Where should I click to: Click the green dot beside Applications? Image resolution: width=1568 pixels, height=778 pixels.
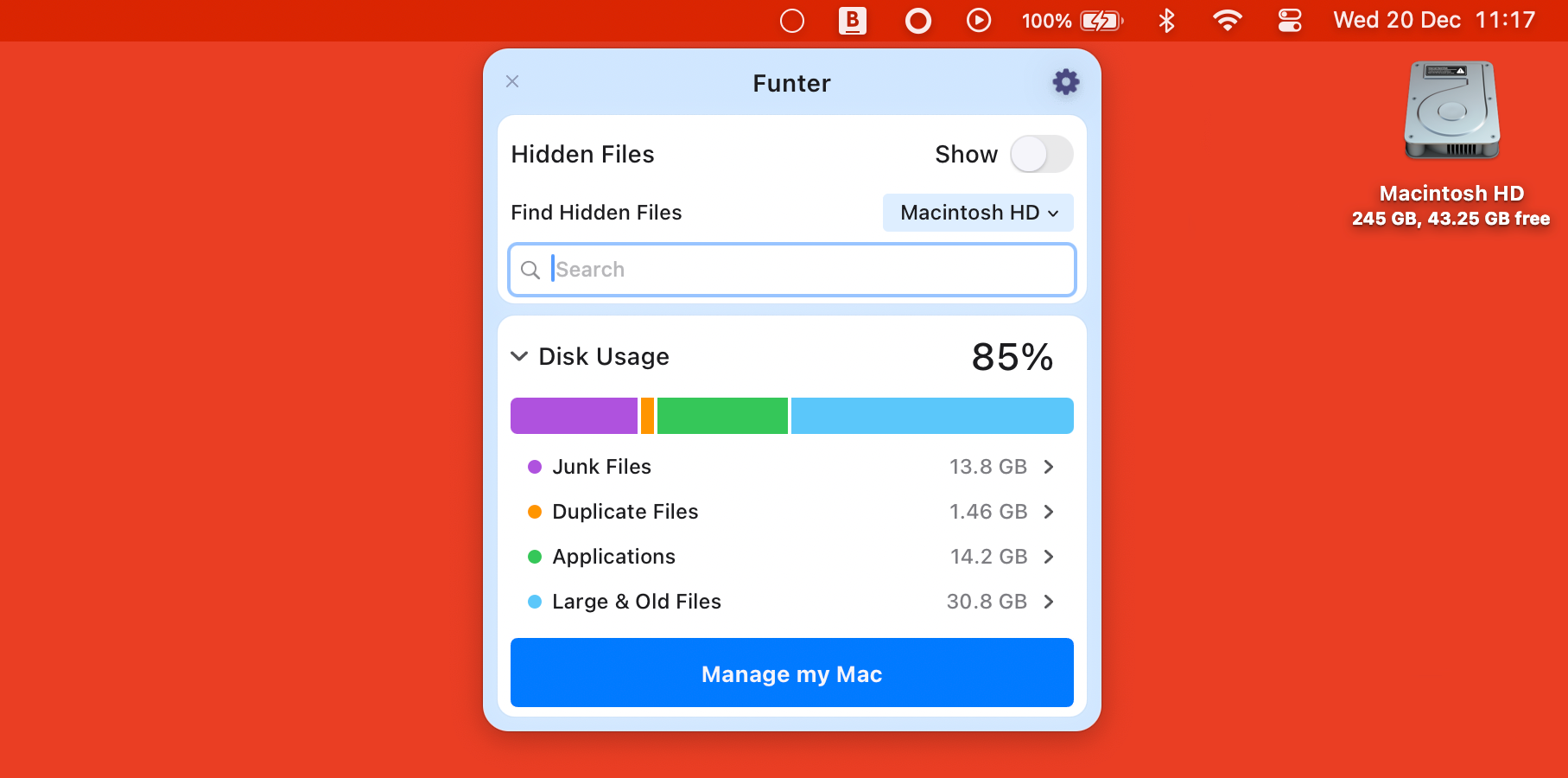(535, 557)
